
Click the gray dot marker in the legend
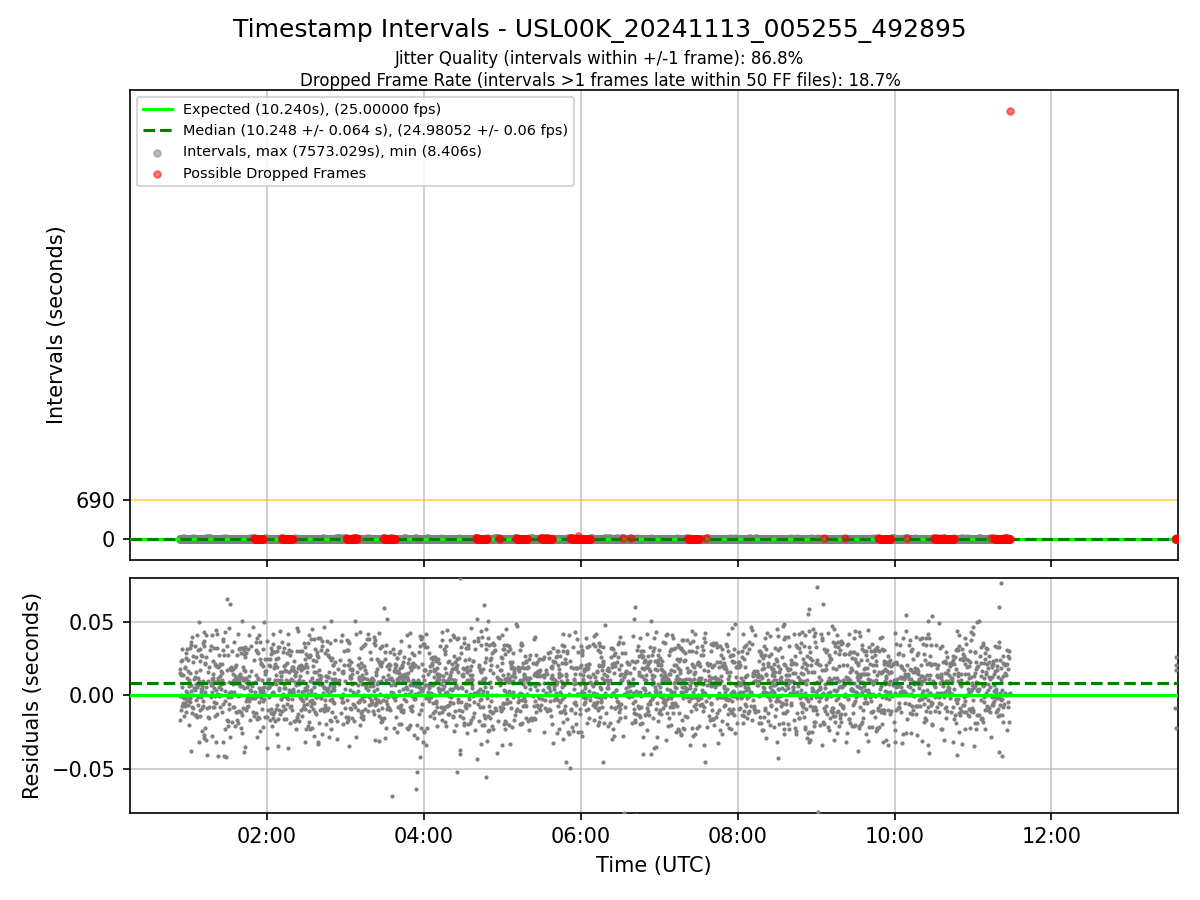pos(159,152)
